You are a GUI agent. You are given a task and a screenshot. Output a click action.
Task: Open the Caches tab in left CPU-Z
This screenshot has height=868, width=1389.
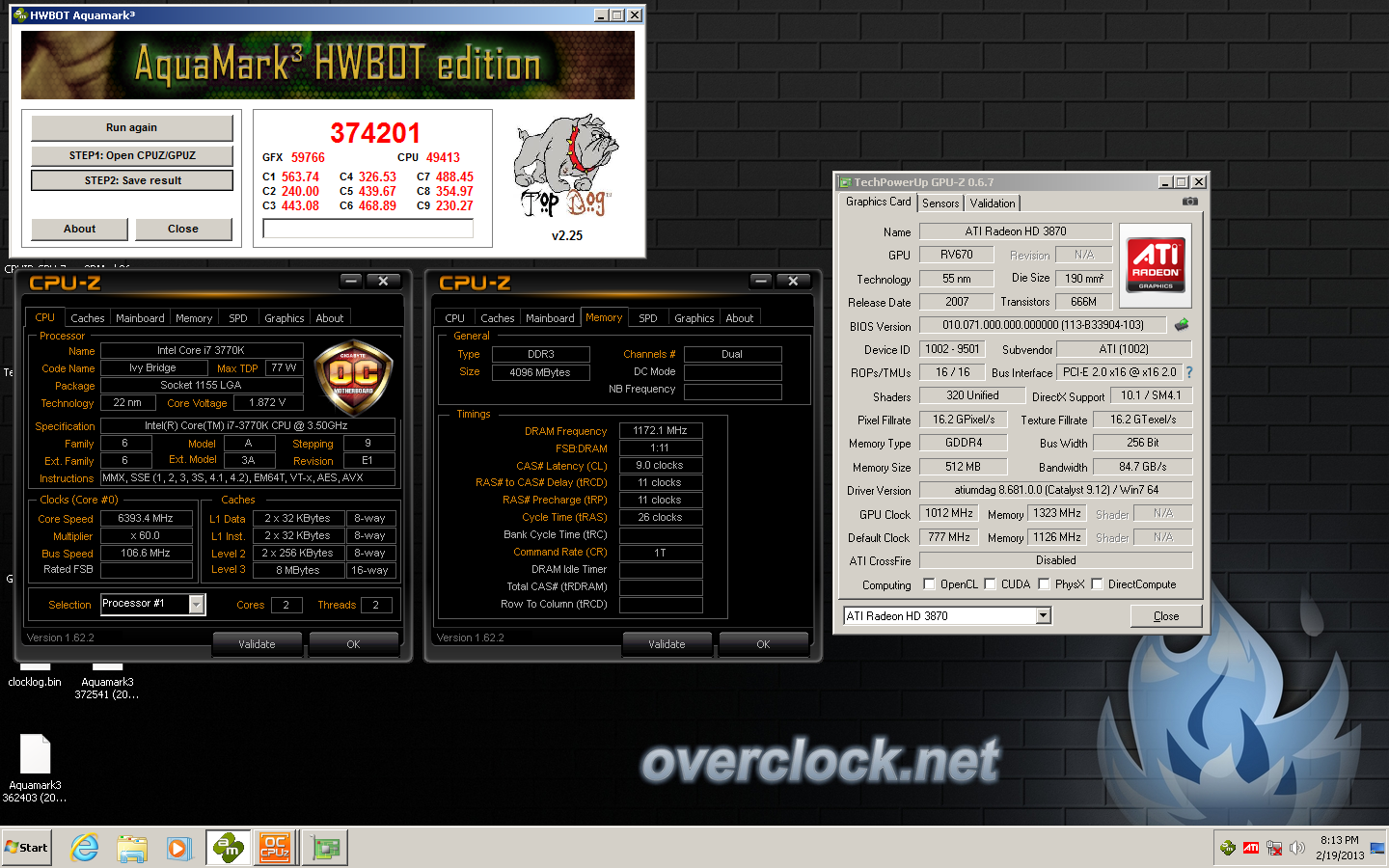88,318
